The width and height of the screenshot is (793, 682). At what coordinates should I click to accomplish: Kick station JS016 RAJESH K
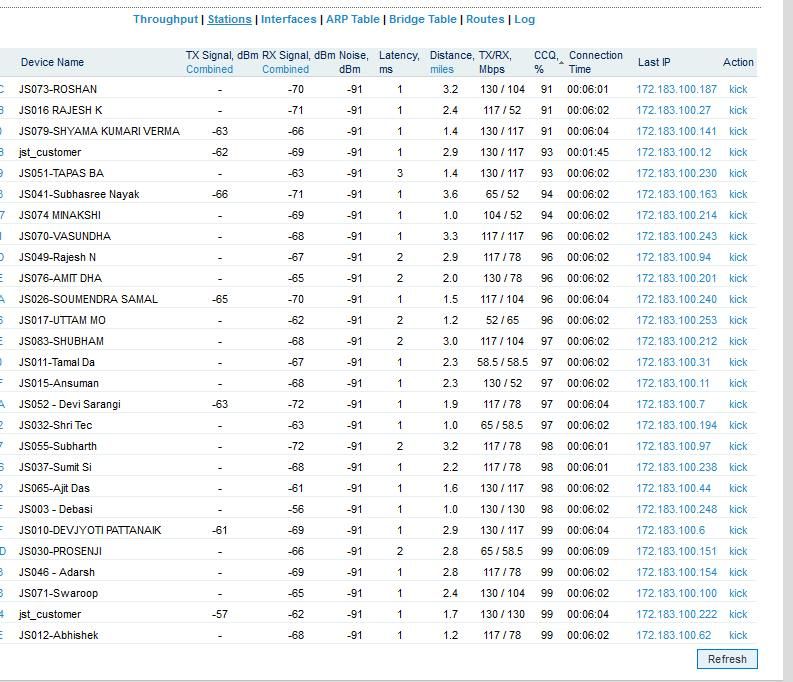[x=738, y=110]
